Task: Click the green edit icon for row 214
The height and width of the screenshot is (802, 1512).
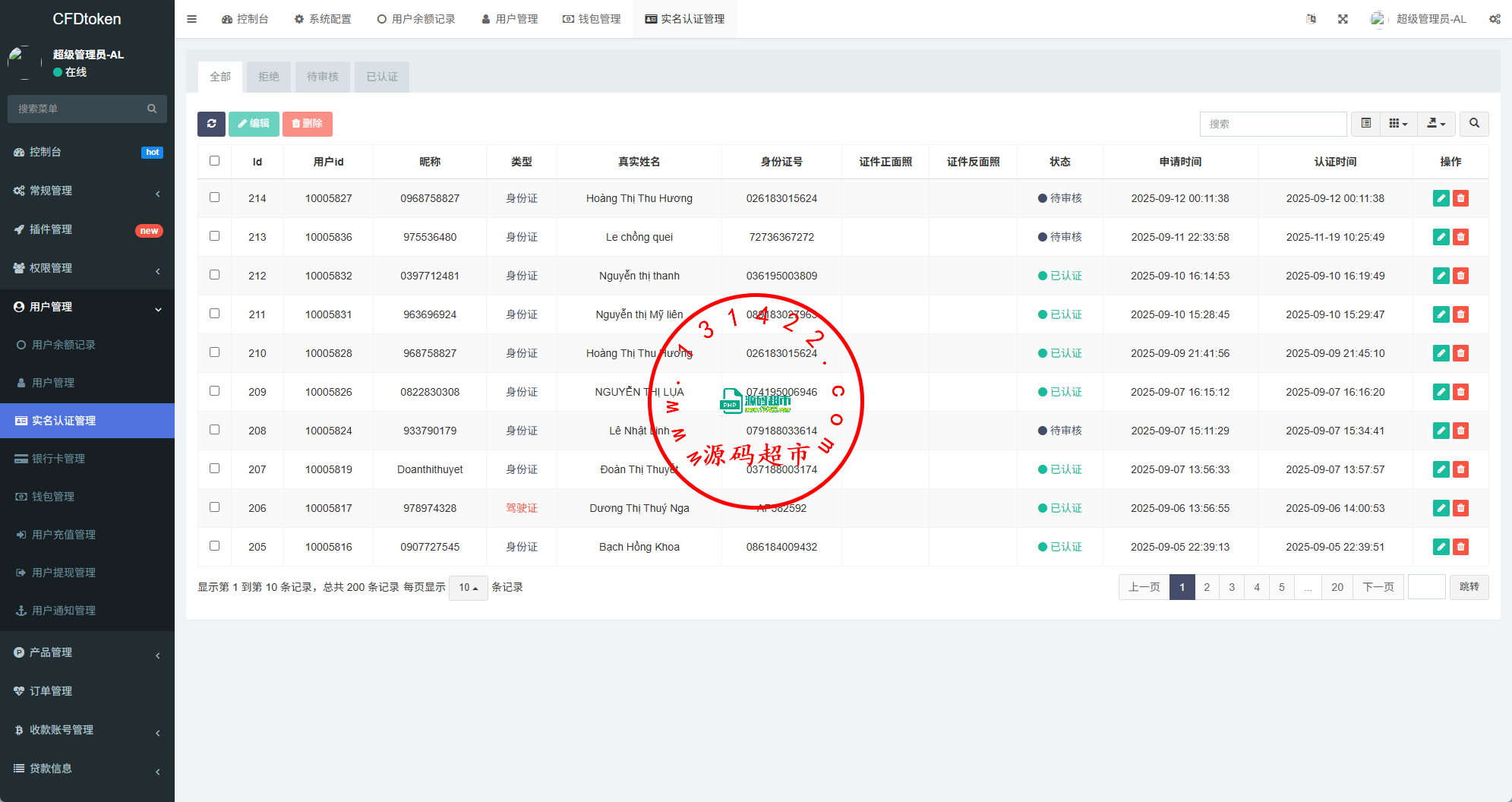Action: pos(1441,199)
